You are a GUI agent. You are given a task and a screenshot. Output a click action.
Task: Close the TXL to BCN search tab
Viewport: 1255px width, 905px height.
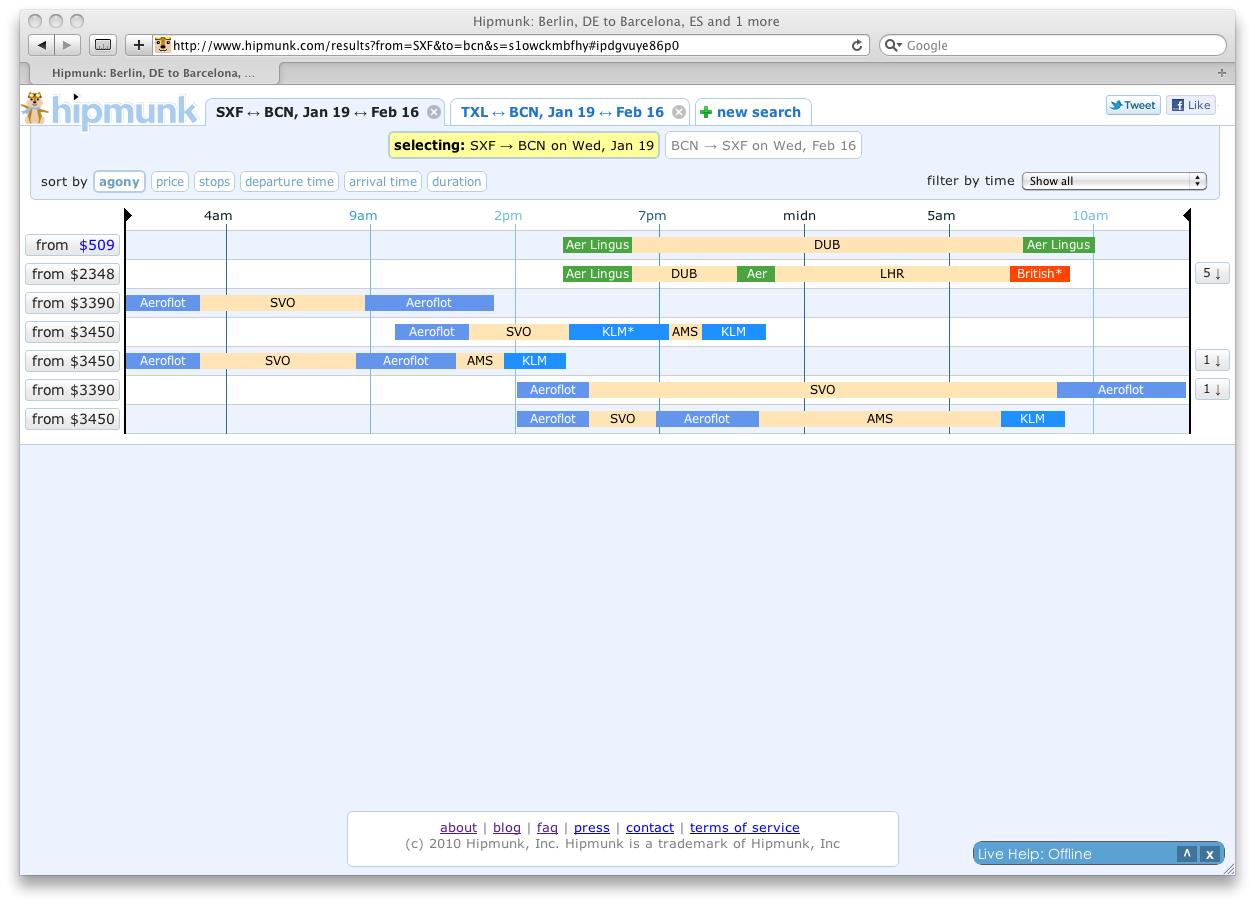[679, 112]
